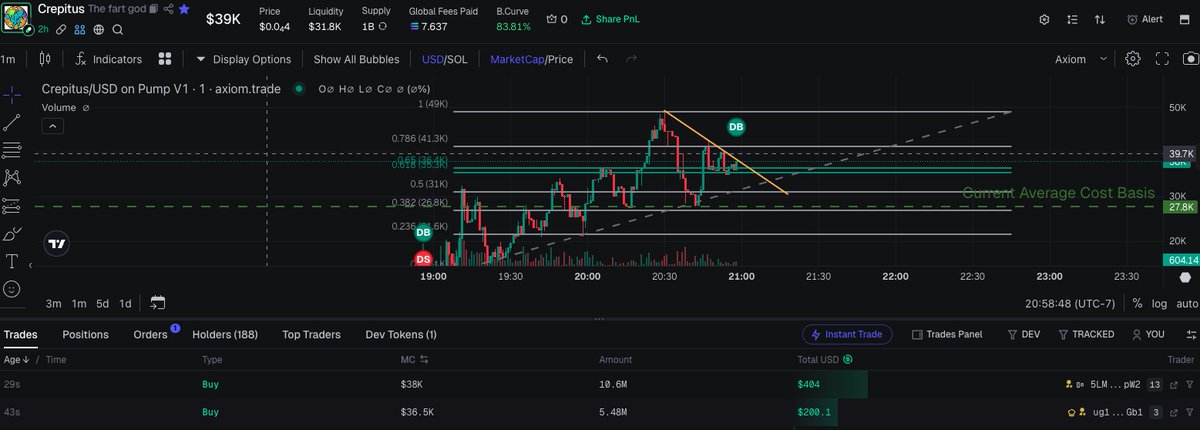Click the search magnifier icon under token name
Image resolution: width=1200 pixels, height=430 pixels.
click(117, 30)
